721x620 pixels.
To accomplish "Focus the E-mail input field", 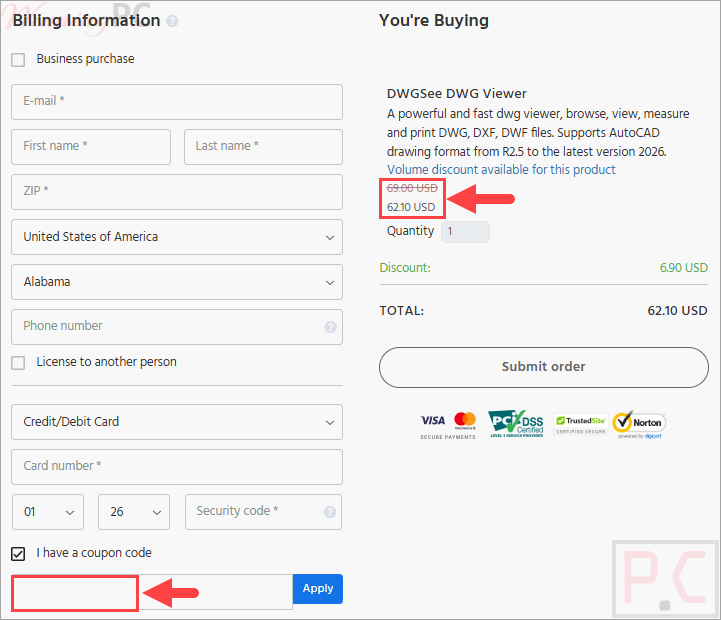I will click(x=177, y=102).
